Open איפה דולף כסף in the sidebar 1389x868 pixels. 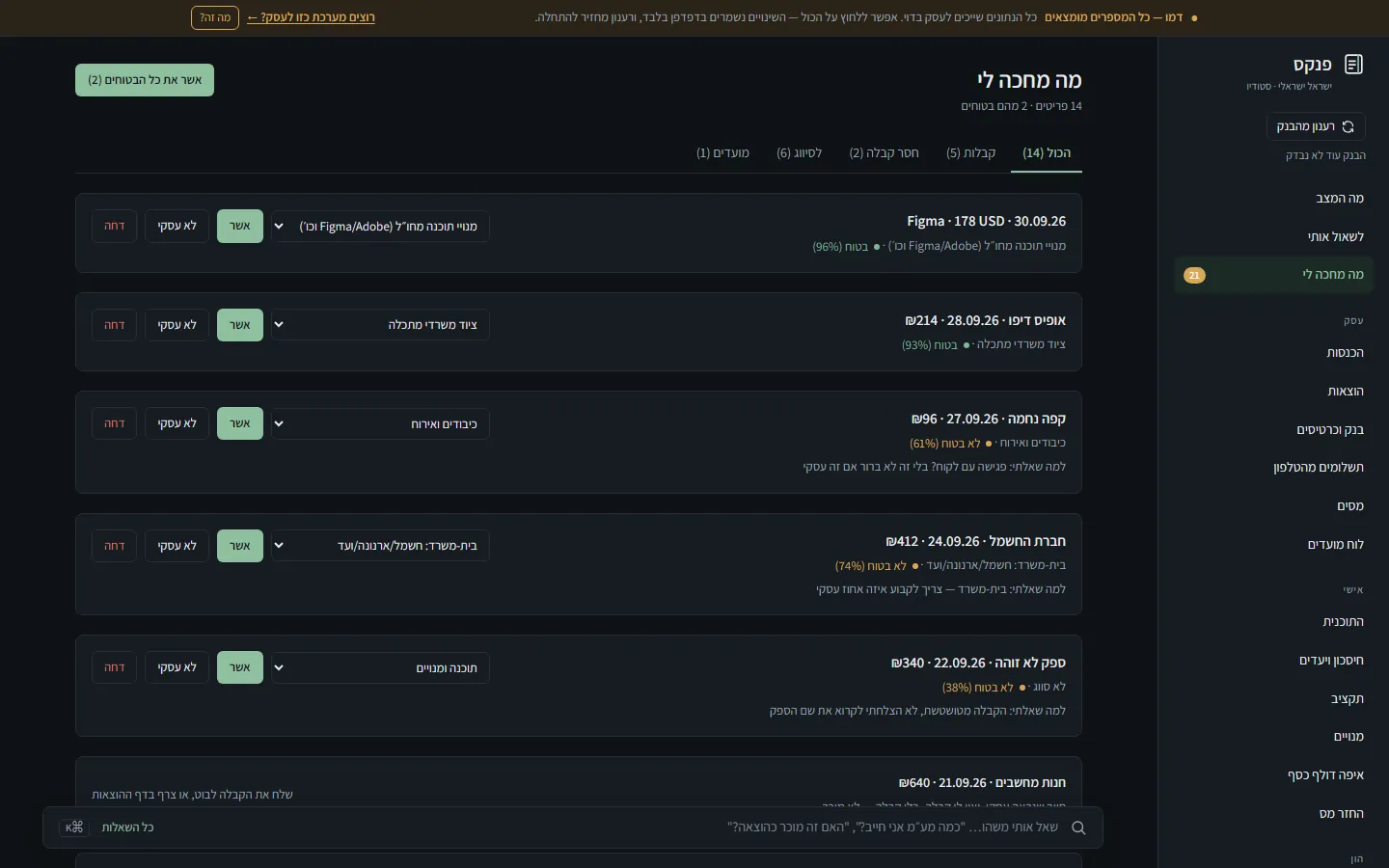(1273, 775)
